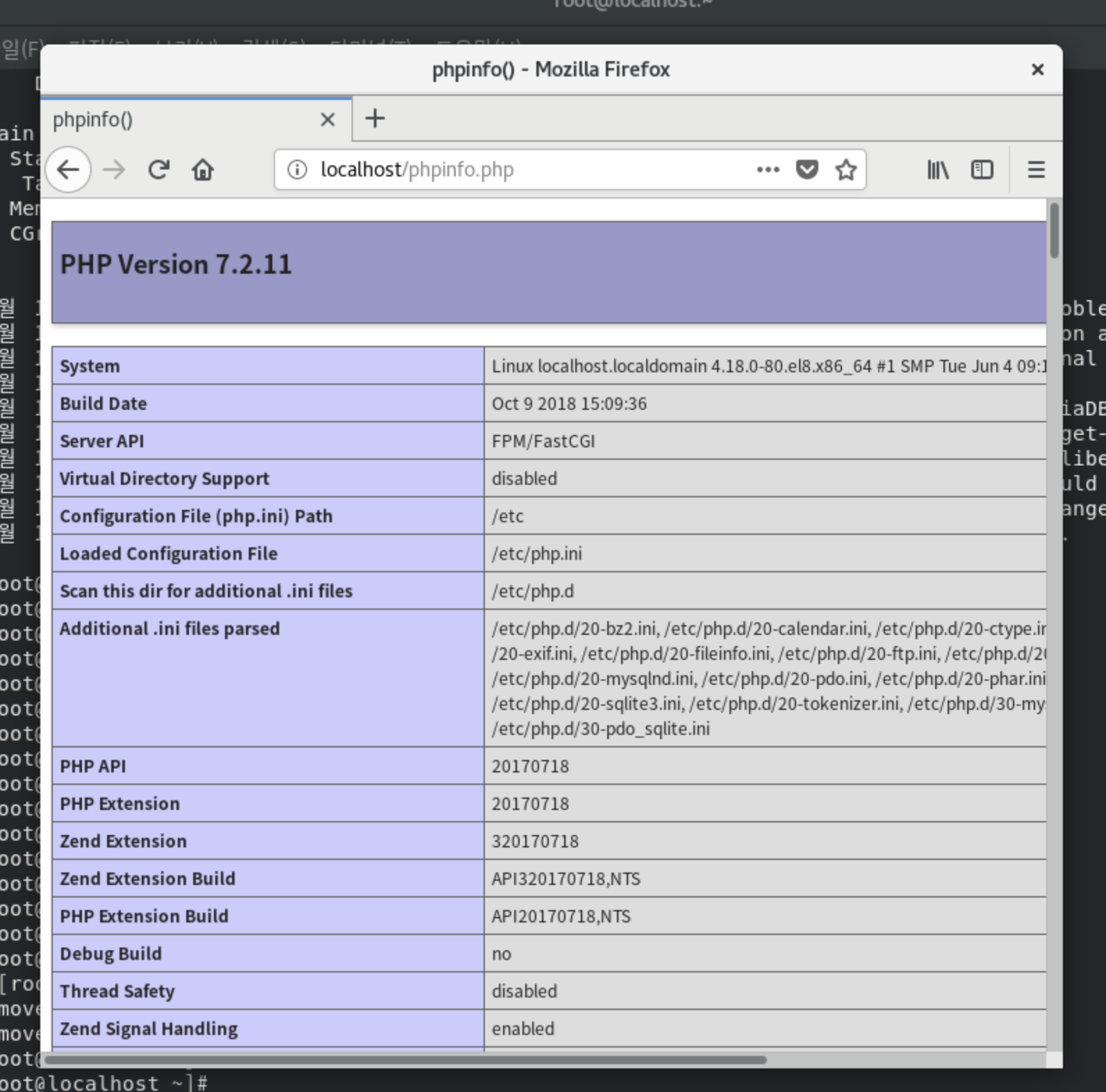Screen dimensions: 1106x1092
Task: Click the PHP Extension label
Action: pyautogui.click(x=119, y=804)
